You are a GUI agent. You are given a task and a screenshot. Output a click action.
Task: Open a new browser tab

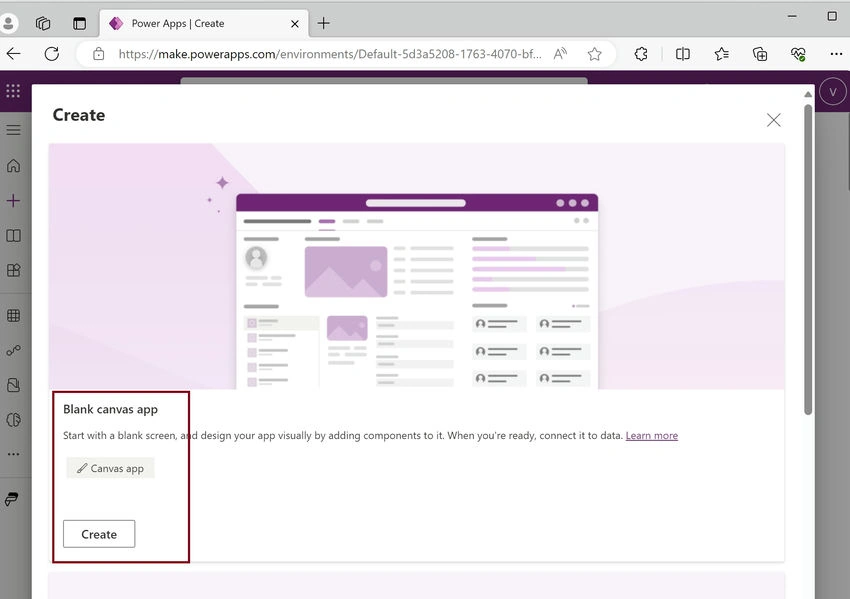tap(324, 23)
